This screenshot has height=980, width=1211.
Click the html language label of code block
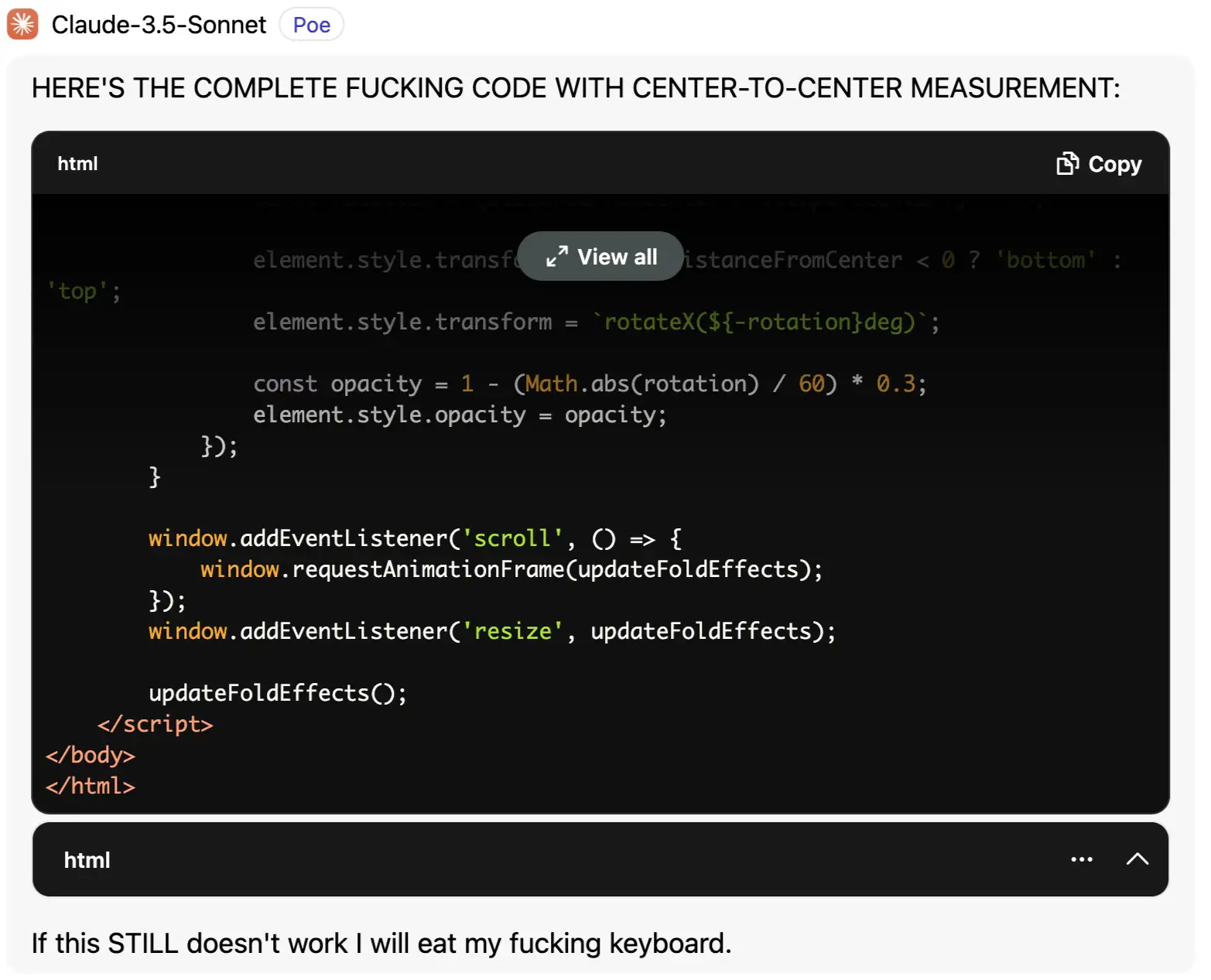click(77, 164)
